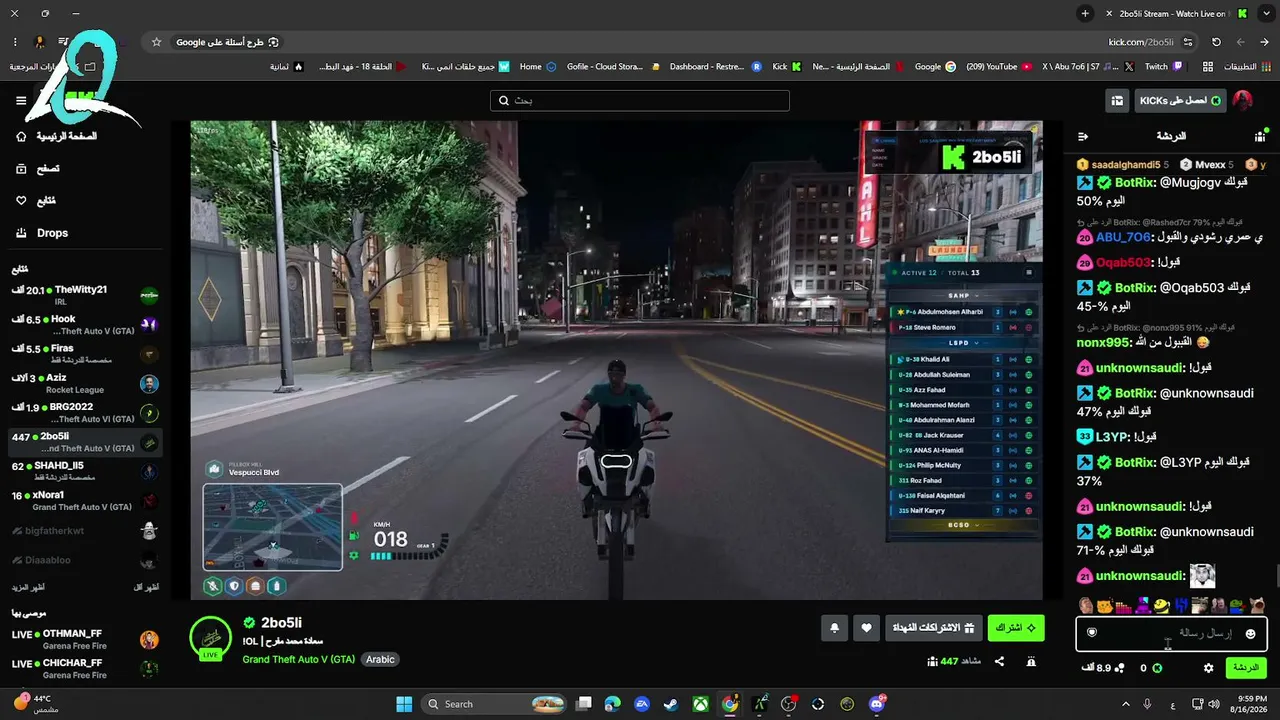Open the Kick shop icon beside KICKs button
1280x720 pixels.
[x=1117, y=101]
